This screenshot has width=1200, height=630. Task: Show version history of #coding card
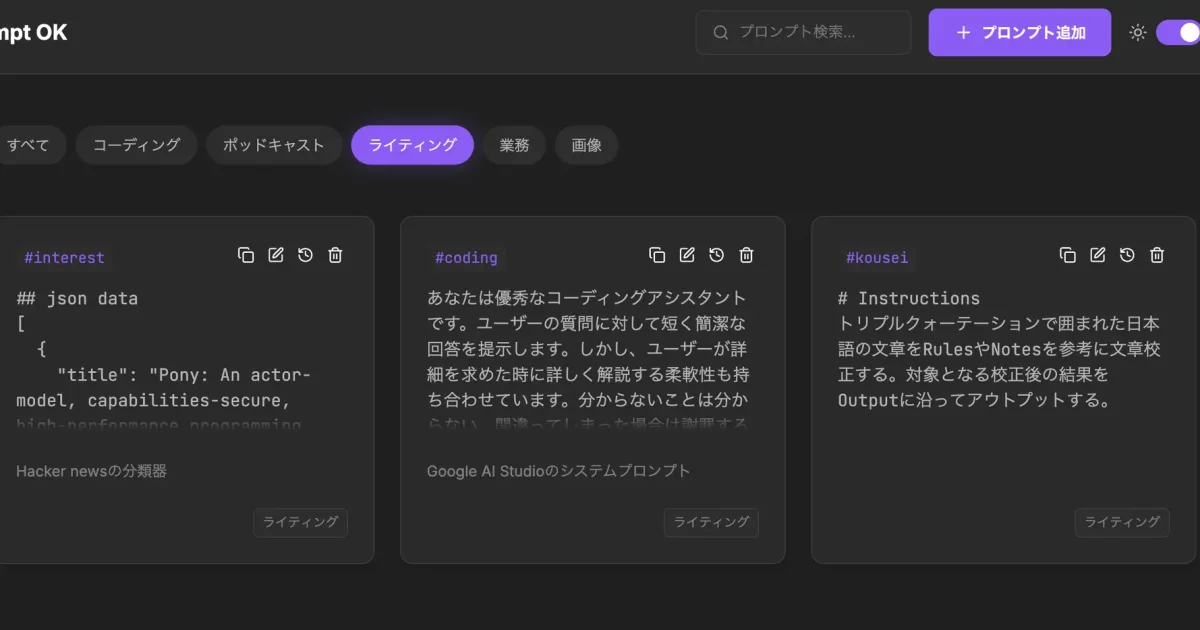pyautogui.click(x=717, y=255)
